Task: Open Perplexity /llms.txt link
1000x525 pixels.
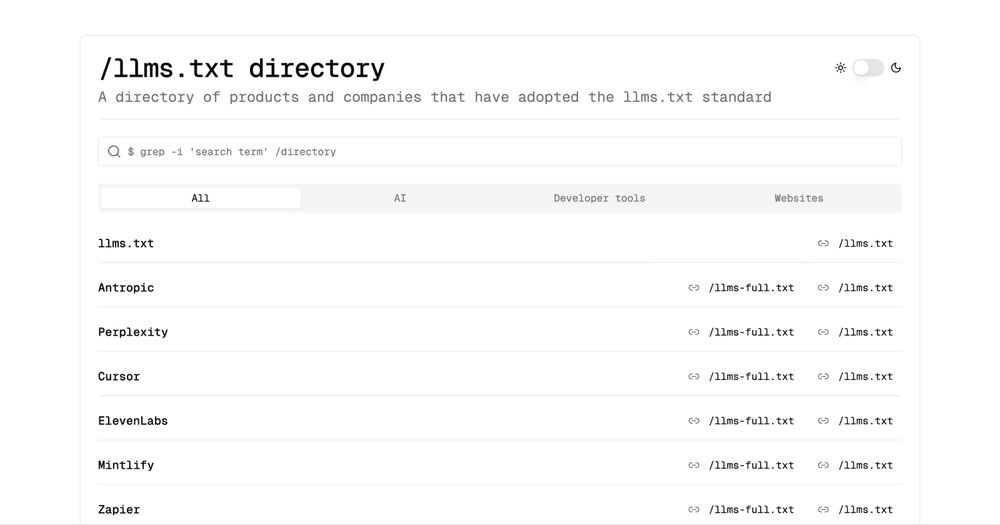Action: pyautogui.click(x=865, y=332)
